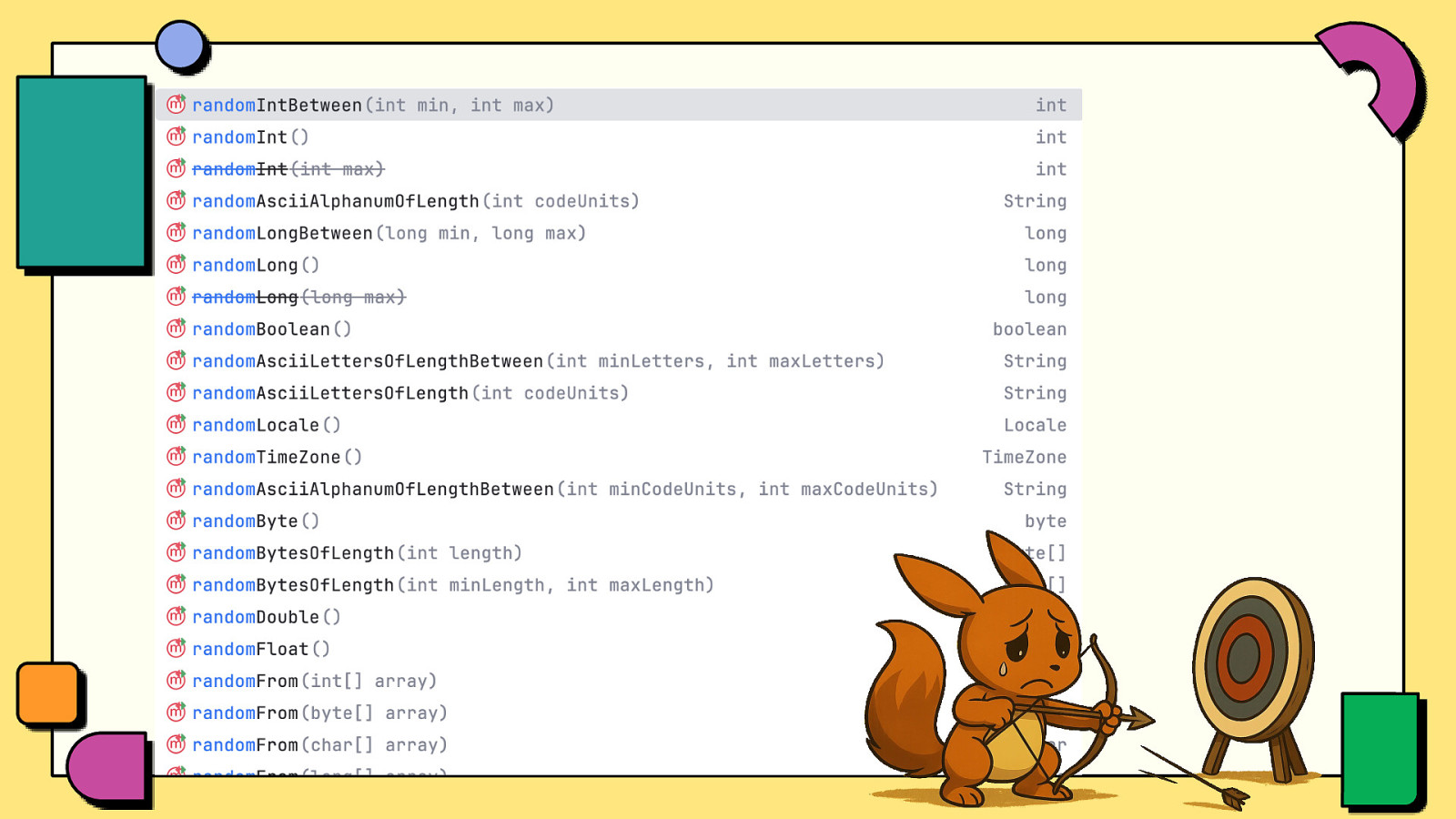The image size is (1456, 819).
Task: Select the randomFloat() completion
Action: tap(619, 649)
